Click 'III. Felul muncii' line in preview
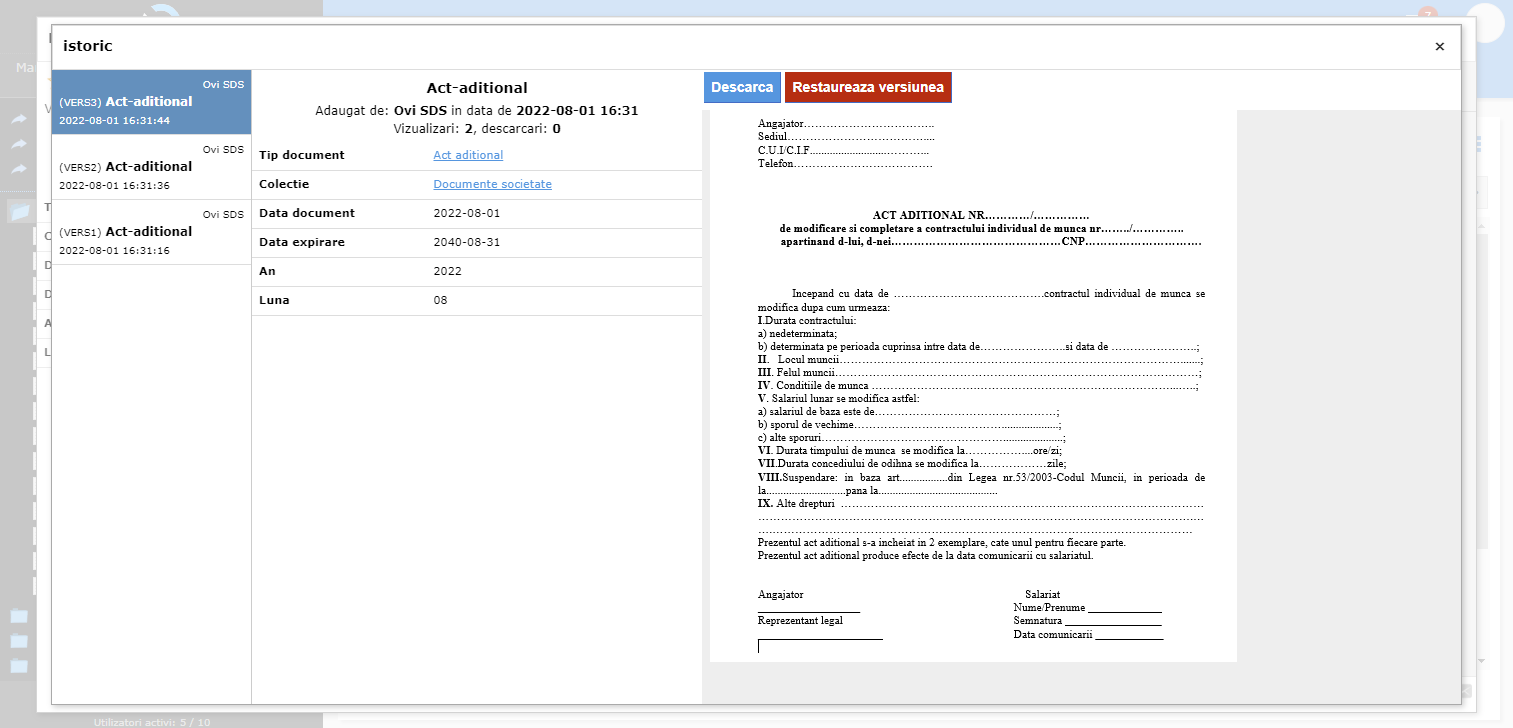Screen dimensions: 1513x728 (x=979, y=372)
